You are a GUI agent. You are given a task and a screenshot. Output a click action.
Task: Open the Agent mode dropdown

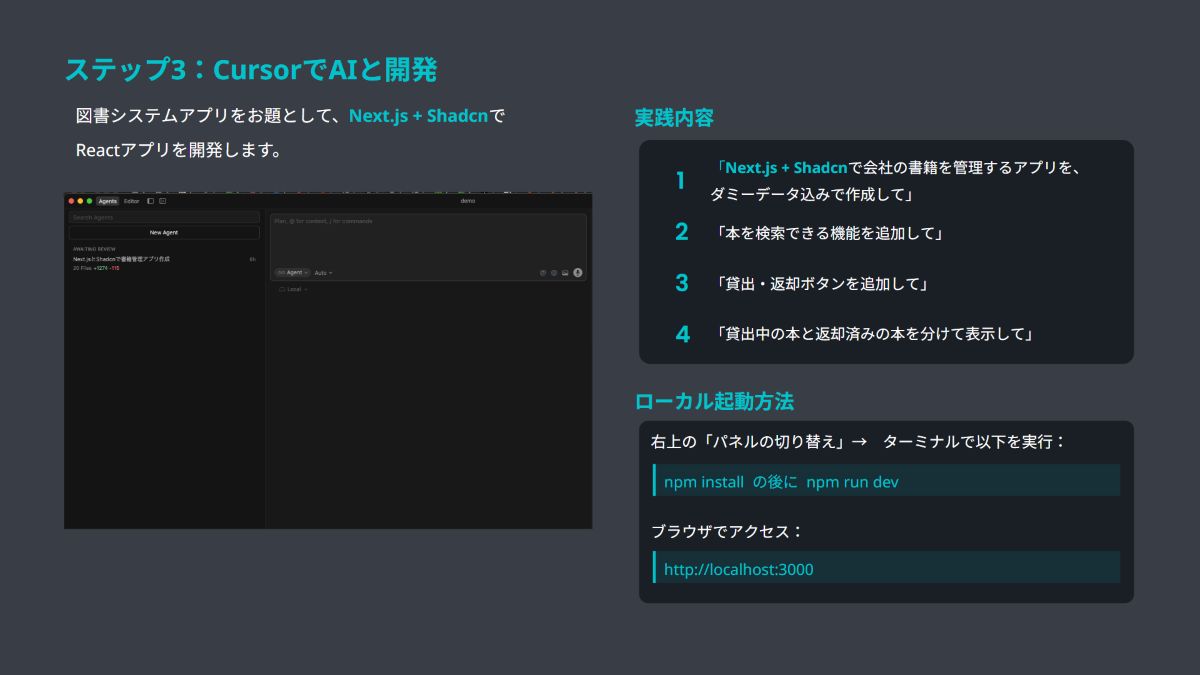[293, 272]
